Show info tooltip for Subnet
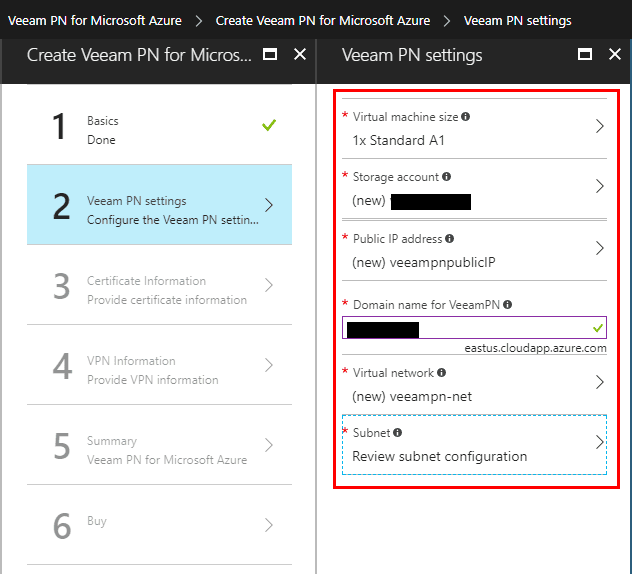The image size is (632, 574). coord(397,433)
